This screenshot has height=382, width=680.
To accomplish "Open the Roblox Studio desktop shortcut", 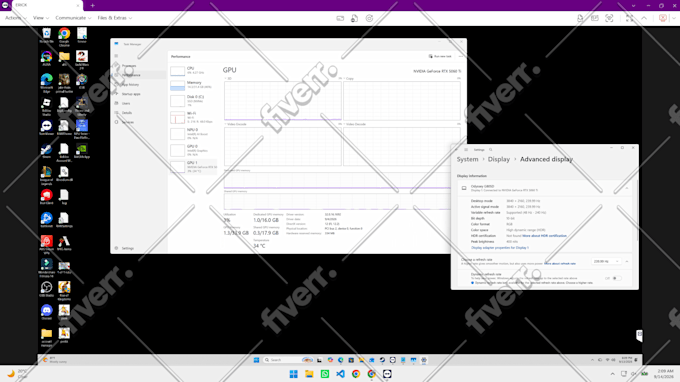I will (x=46, y=105).
